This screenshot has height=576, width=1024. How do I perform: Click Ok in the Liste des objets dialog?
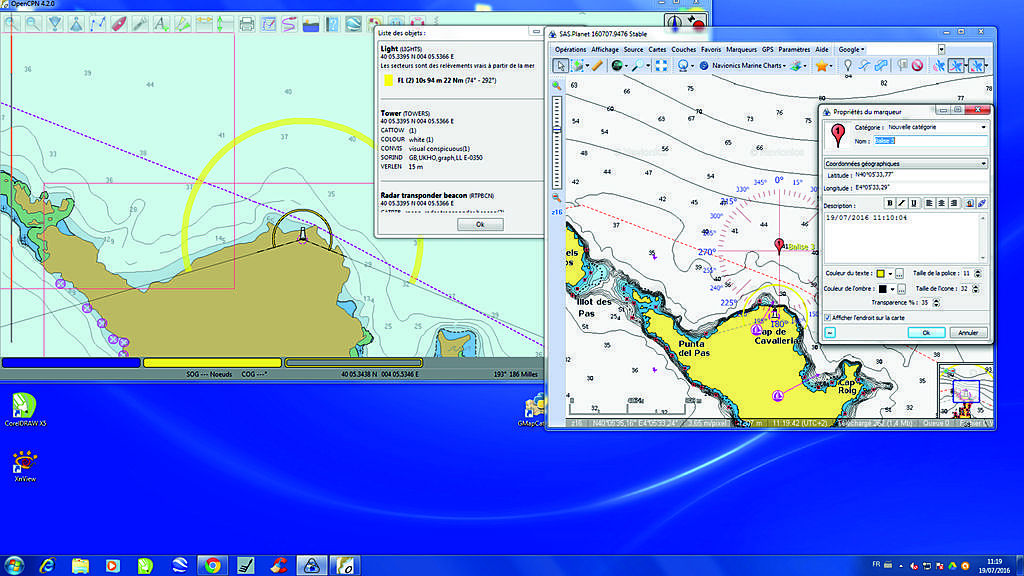480,225
